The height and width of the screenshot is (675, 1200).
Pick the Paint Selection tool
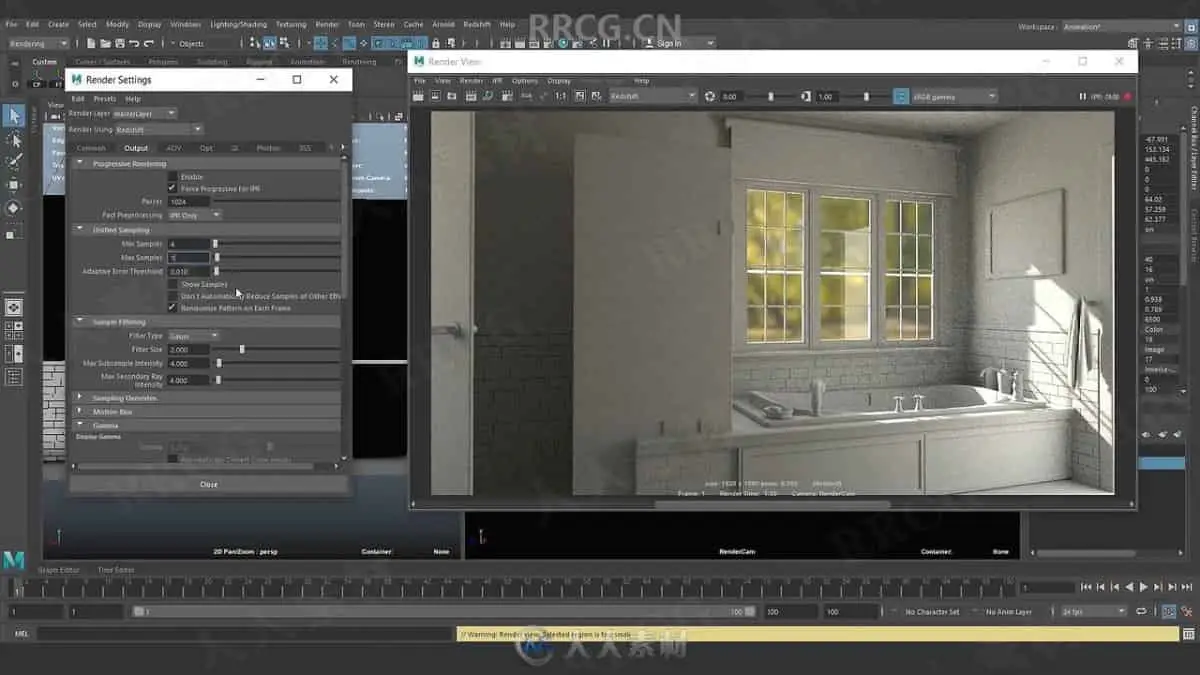(x=14, y=162)
